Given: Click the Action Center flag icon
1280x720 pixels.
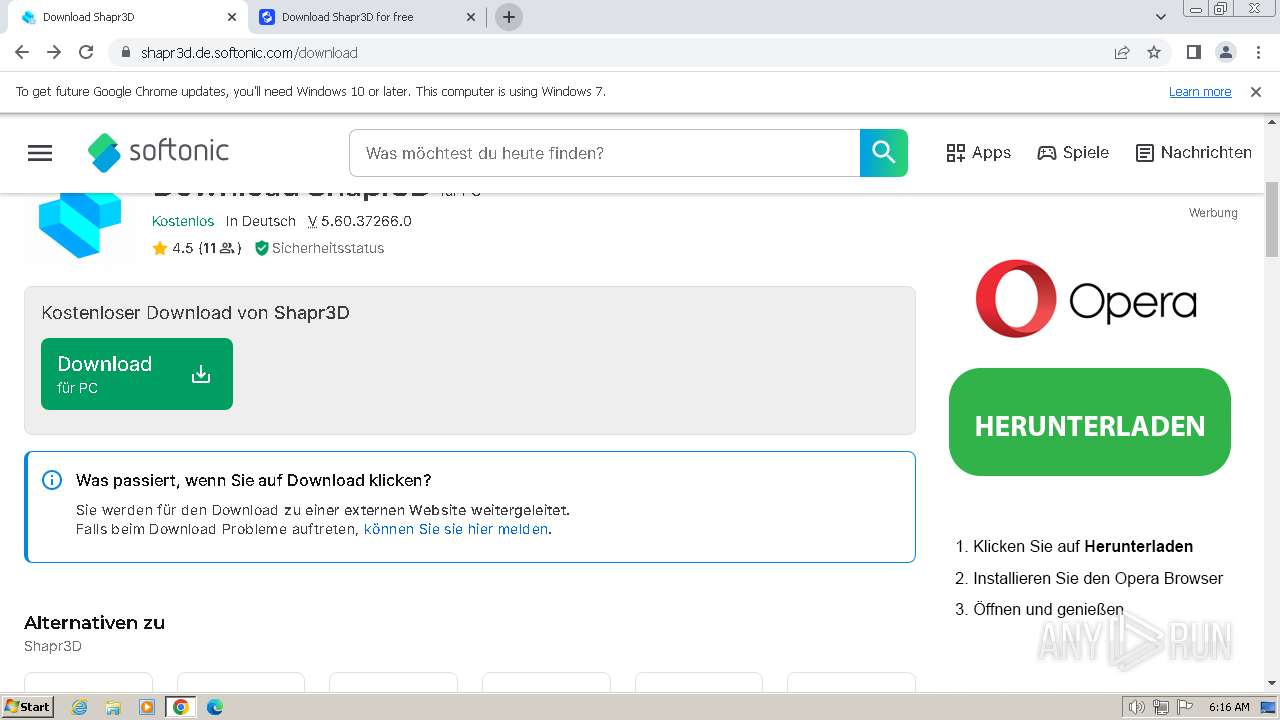Looking at the screenshot, I should tap(1184, 707).
